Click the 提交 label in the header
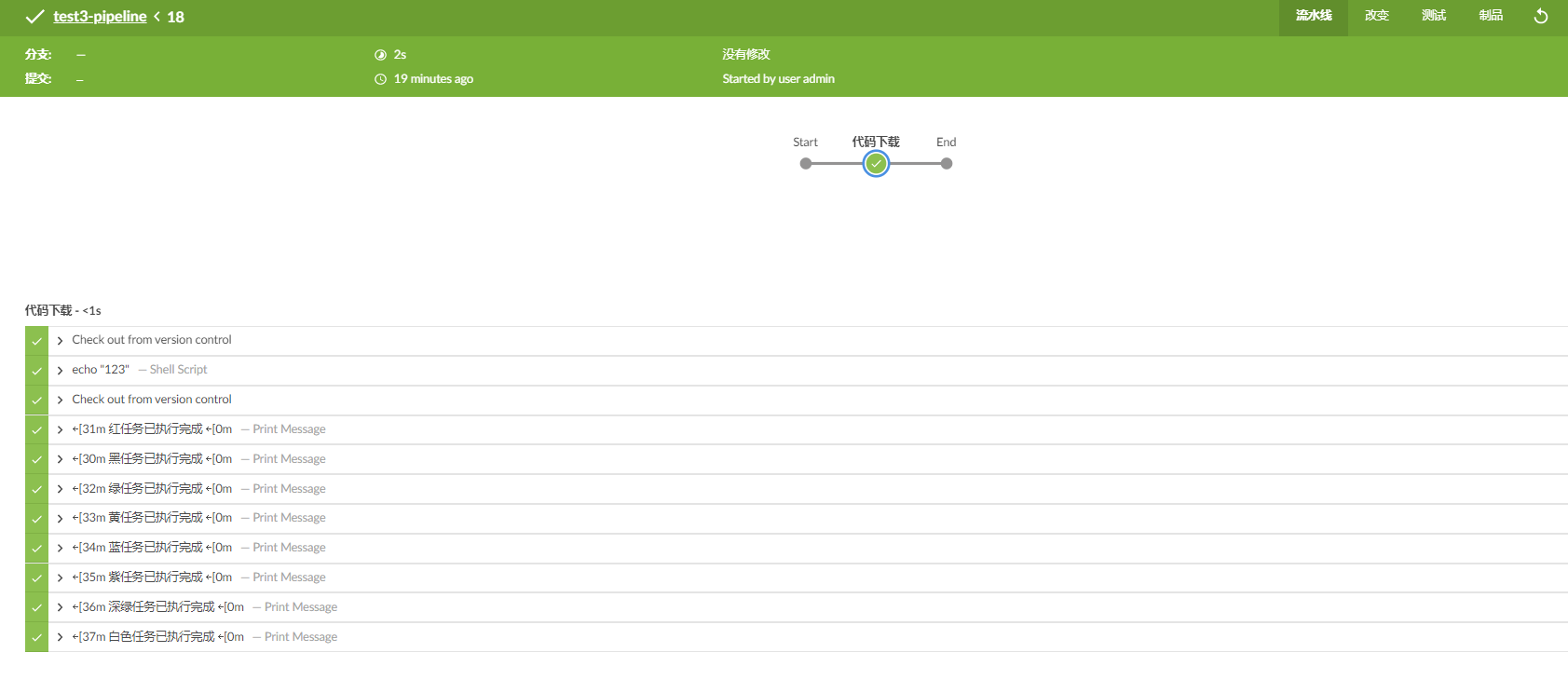 tap(38, 79)
